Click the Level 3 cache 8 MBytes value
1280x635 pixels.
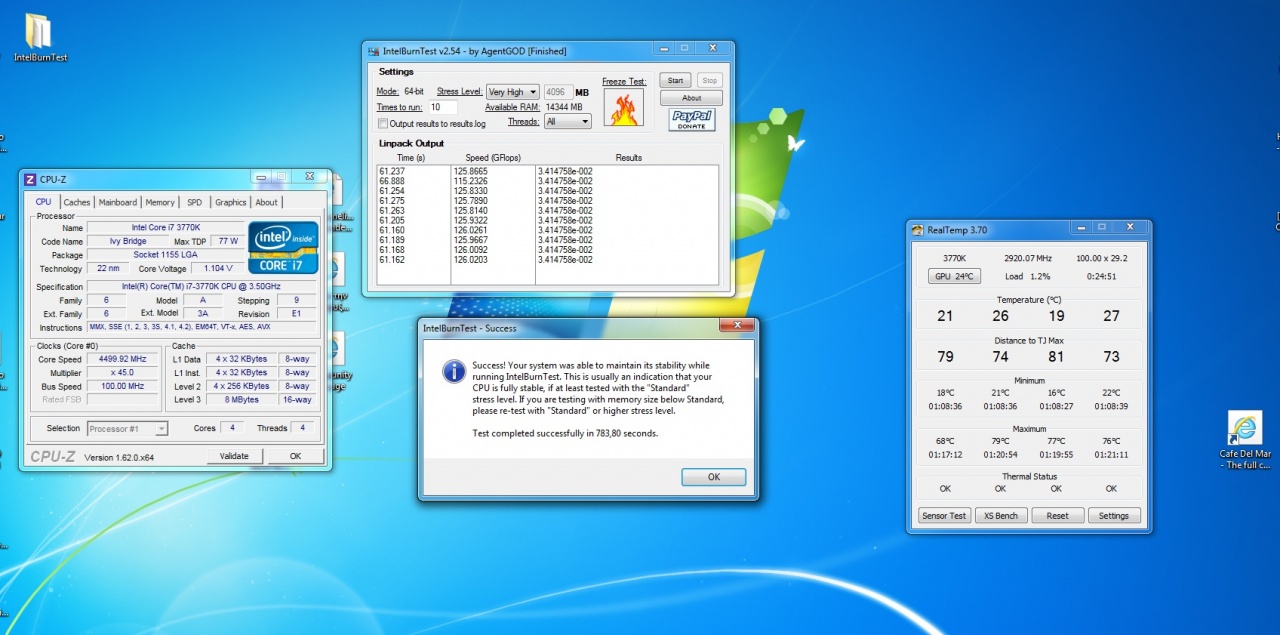pos(241,400)
